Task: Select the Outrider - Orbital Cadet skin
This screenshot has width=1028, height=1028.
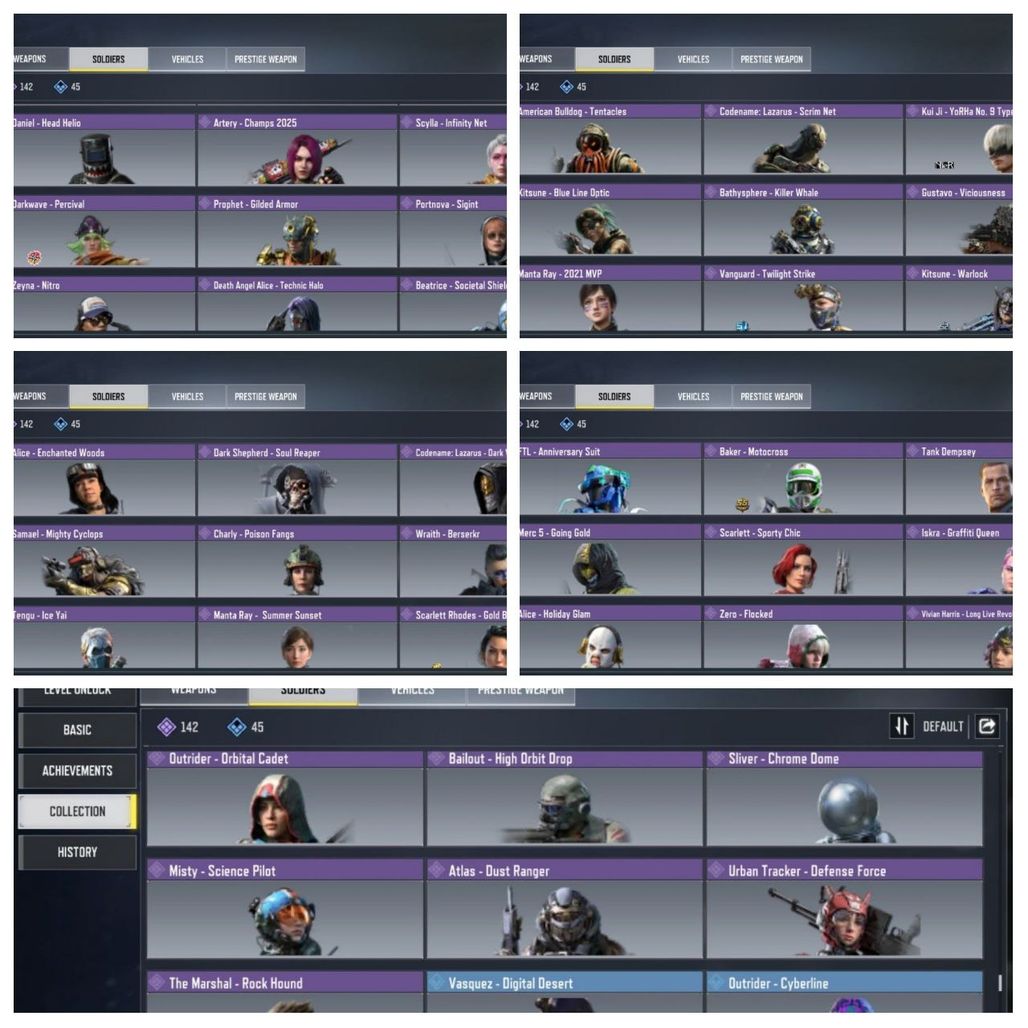Action: 285,798
